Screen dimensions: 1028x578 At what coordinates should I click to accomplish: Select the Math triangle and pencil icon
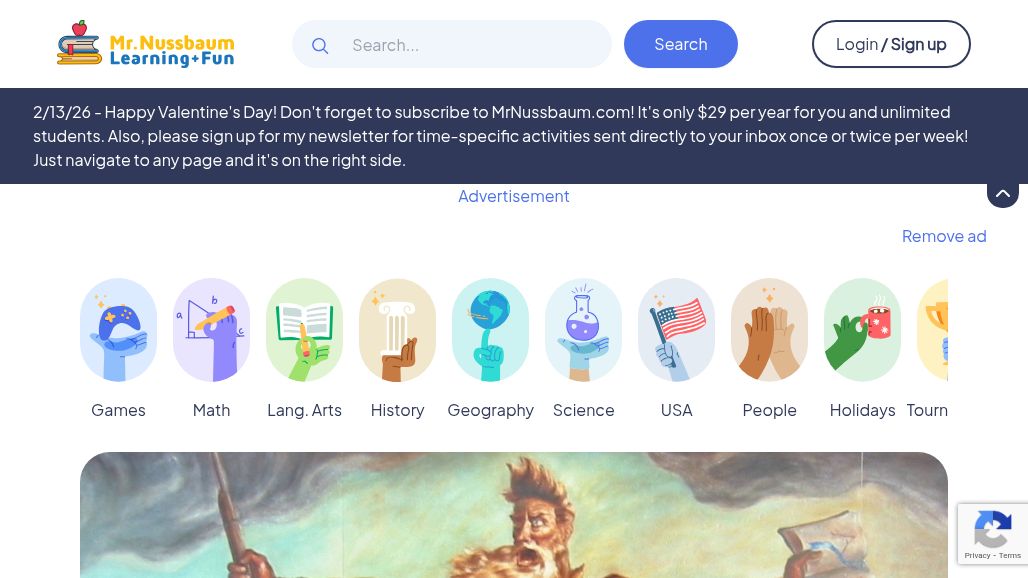[211, 330]
